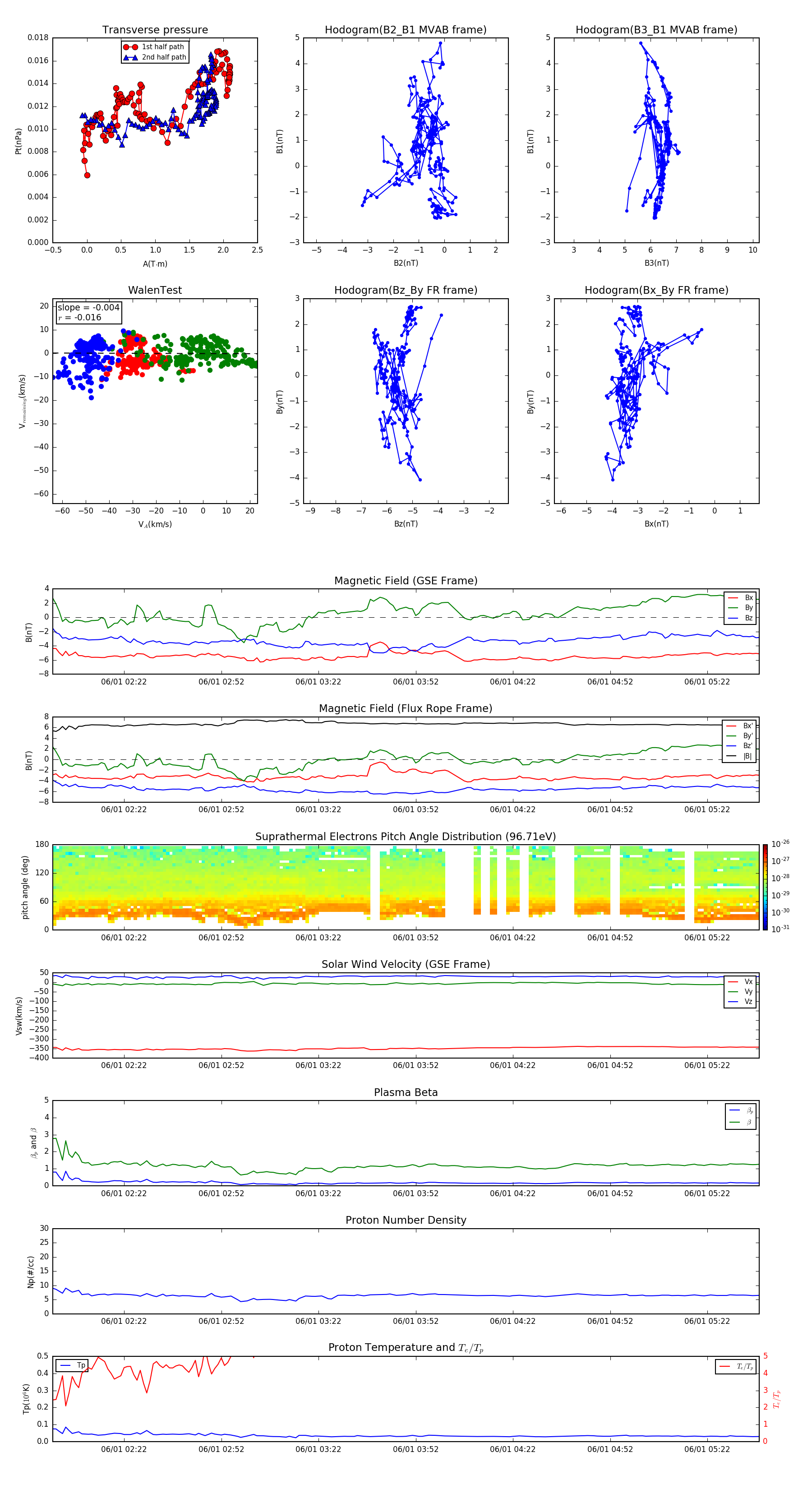Click the 'A(T·m)' x-axis label

pos(155,264)
